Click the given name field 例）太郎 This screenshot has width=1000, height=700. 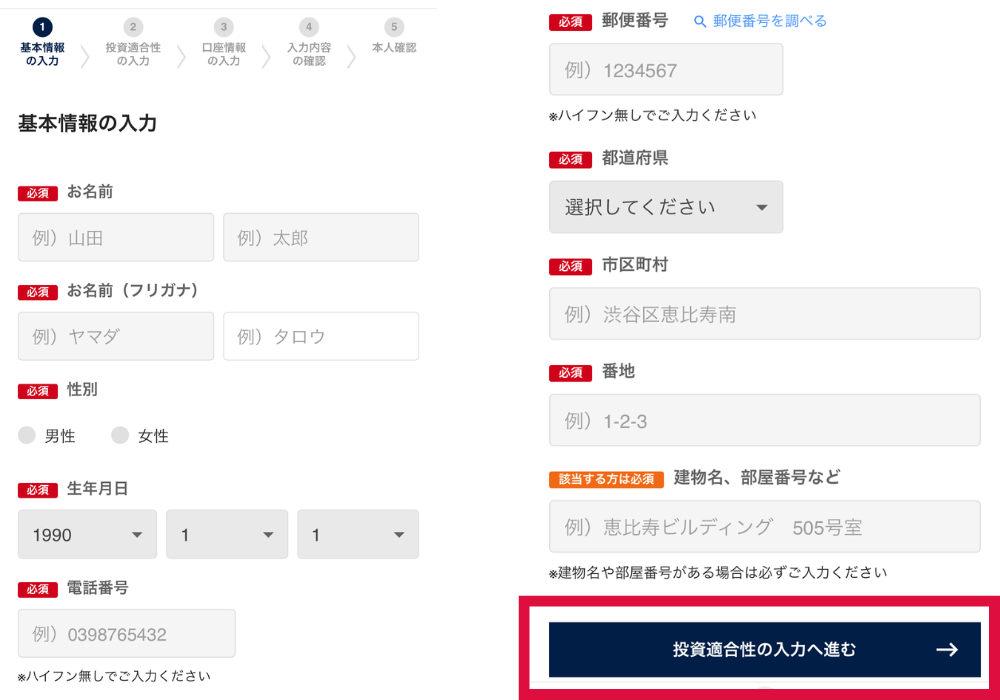(320, 238)
